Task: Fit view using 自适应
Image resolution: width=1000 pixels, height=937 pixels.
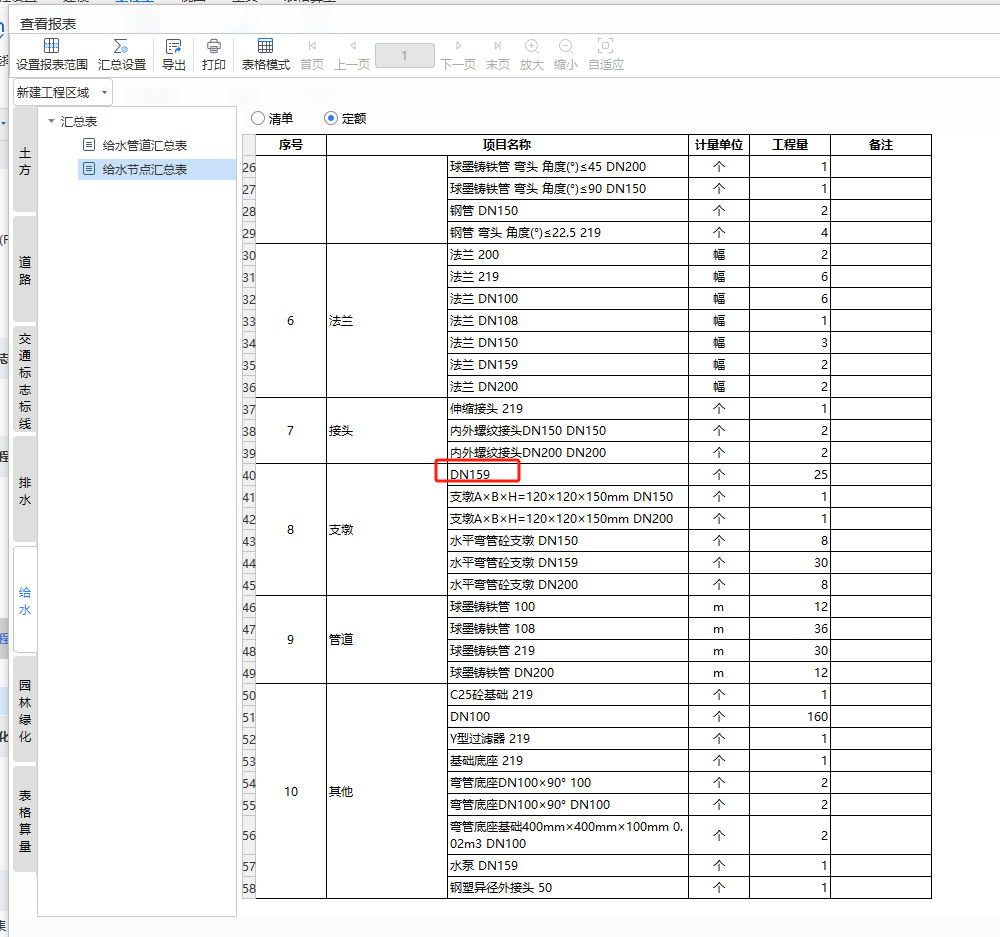Action: pyautogui.click(x=605, y=54)
